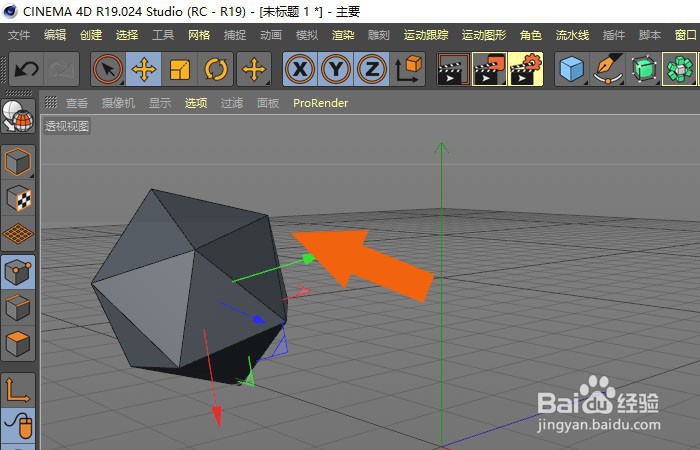
Task: Open viewport 显示 menu
Action: coord(160,103)
